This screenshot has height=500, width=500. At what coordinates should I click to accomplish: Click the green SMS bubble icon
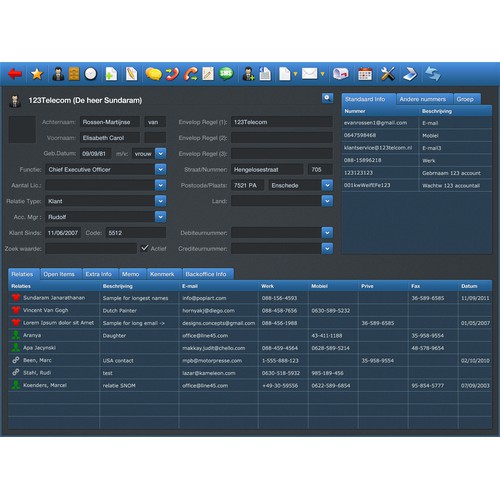[226, 74]
